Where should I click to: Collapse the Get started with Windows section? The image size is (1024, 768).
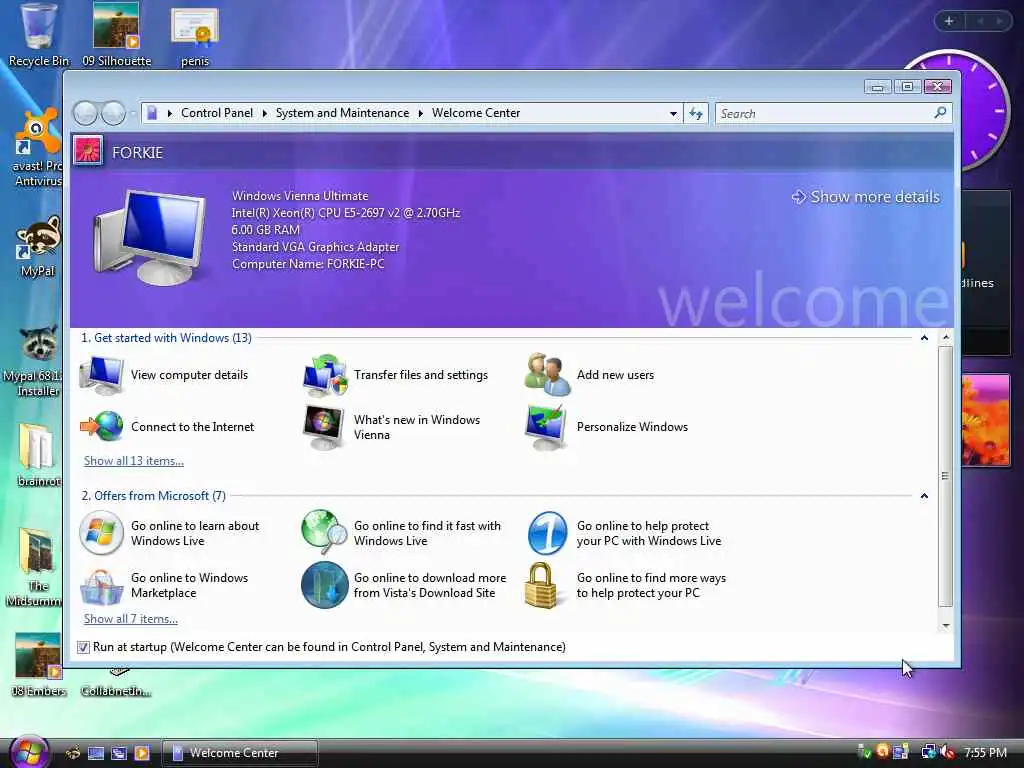(x=924, y=338)
